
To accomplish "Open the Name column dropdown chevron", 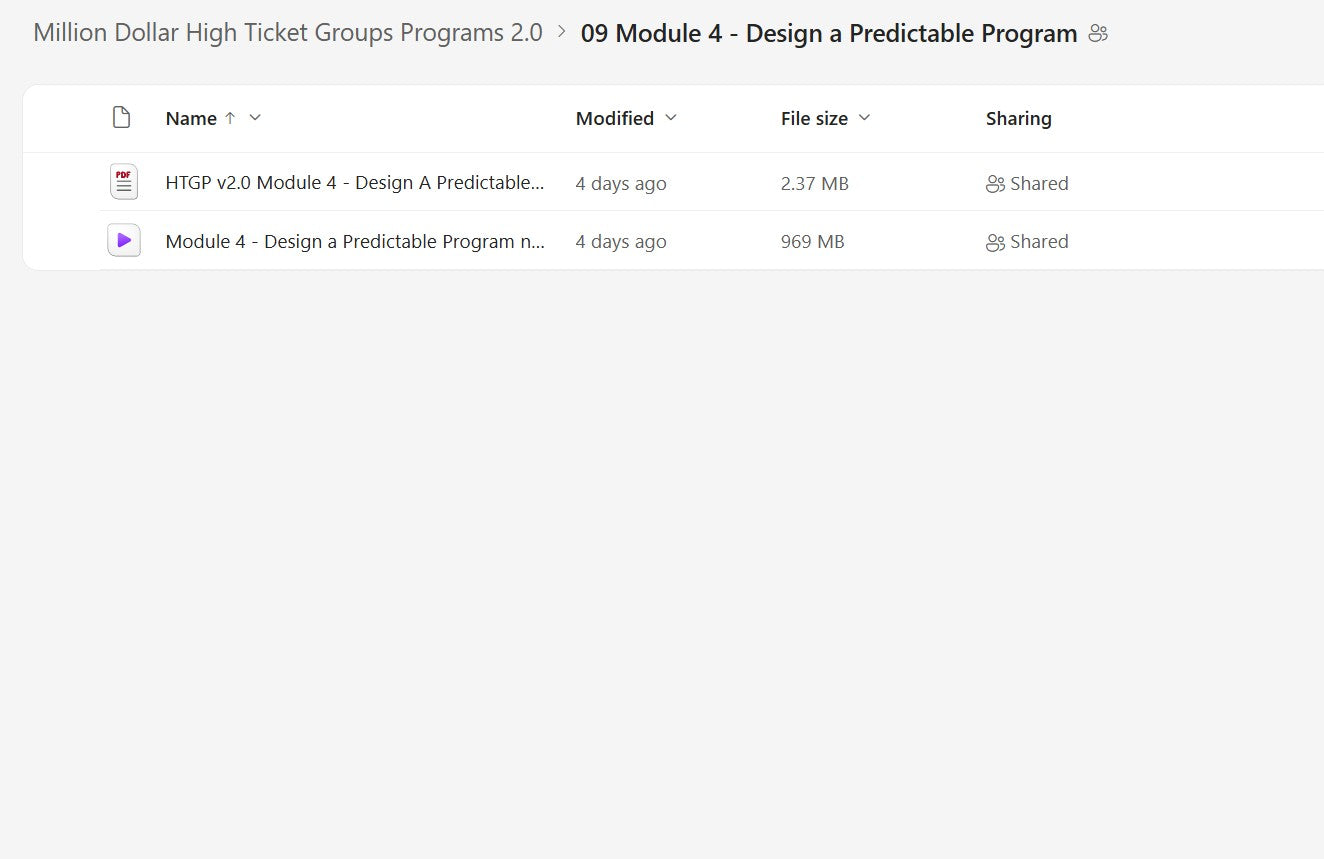I will click(255, 118).
